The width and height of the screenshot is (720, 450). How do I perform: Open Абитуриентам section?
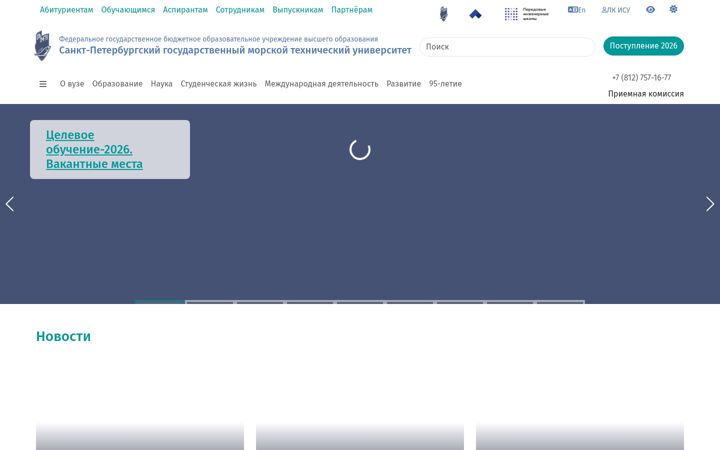[66, 10]
